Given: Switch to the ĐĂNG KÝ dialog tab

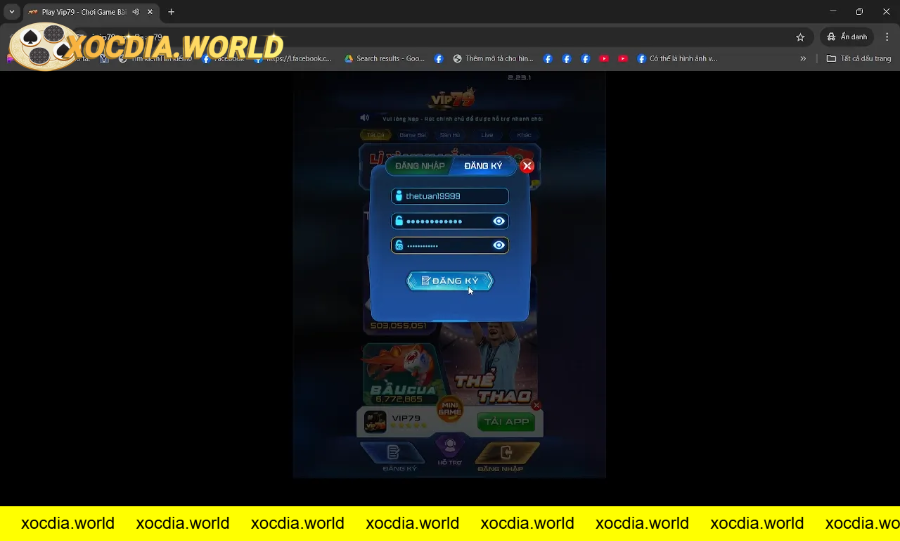Looking at the screenshot, I should (x=483, y=166).
